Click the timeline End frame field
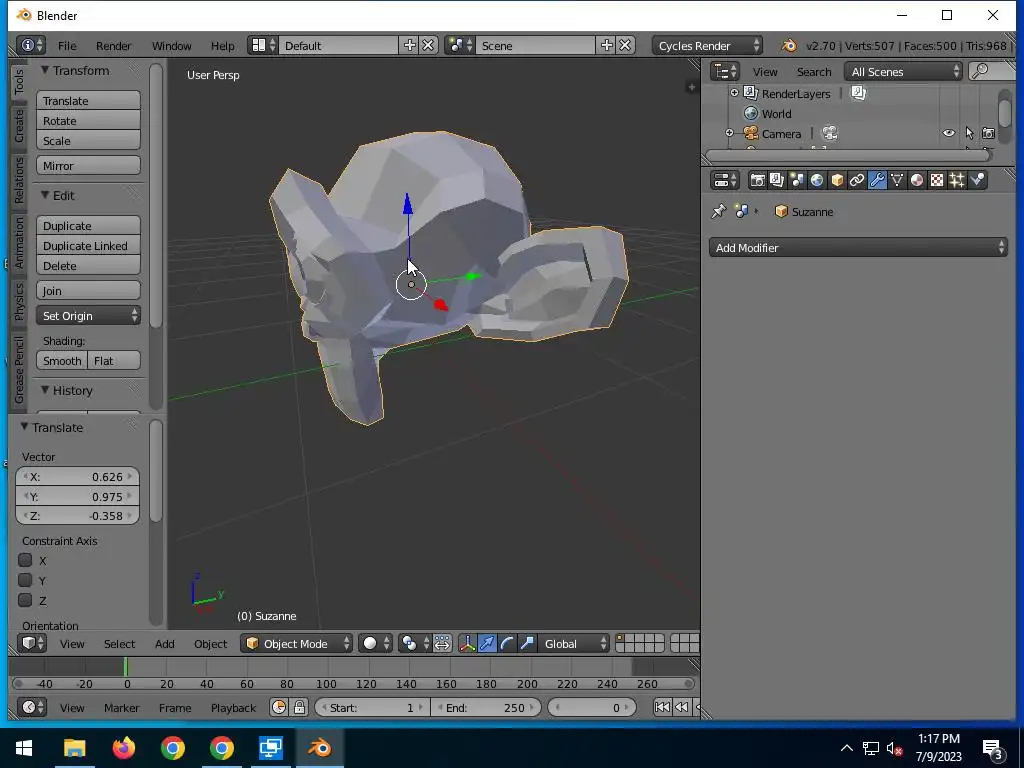 (x=486, y=707)
